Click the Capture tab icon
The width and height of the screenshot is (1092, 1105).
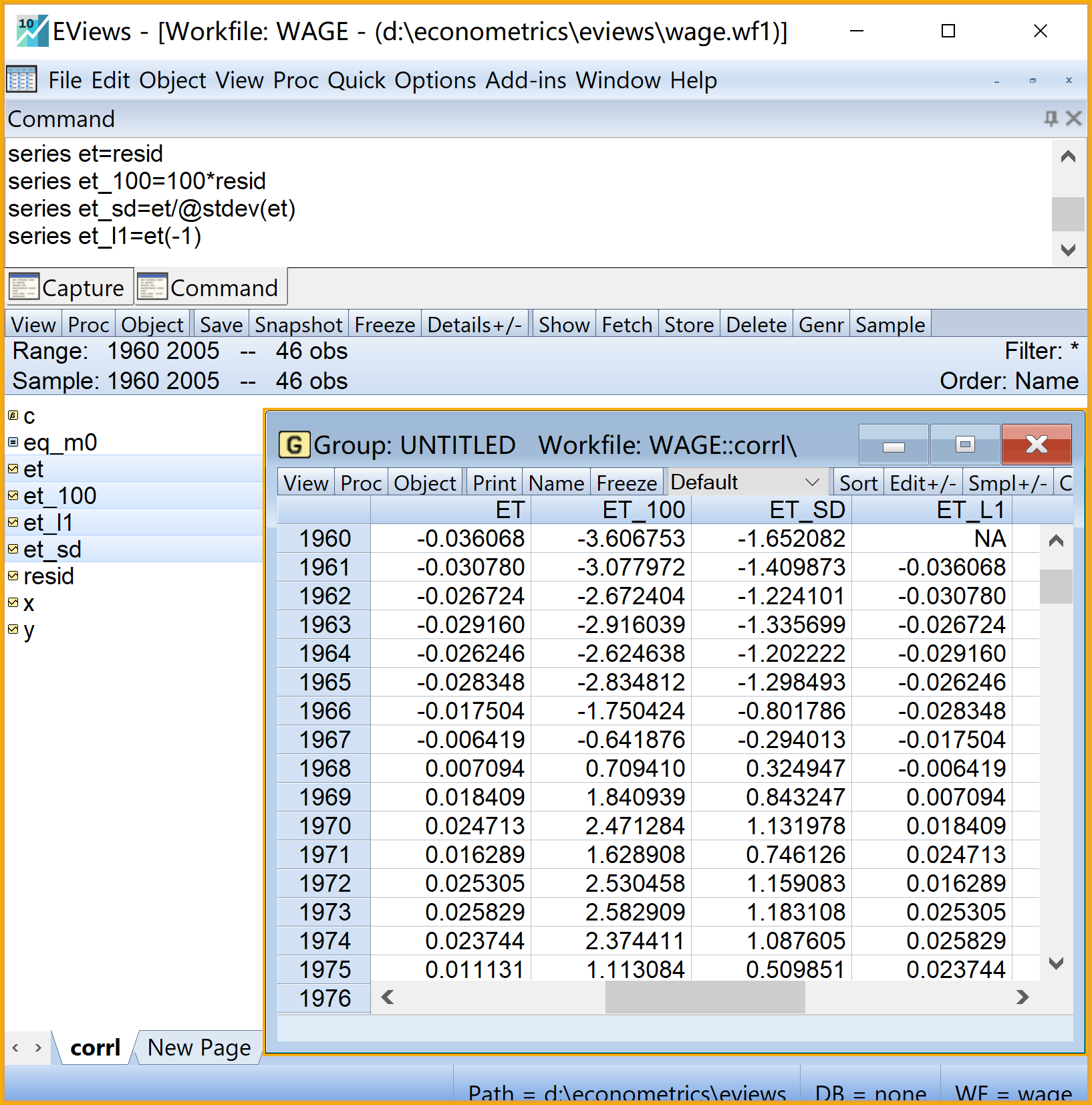coord(24,287)
